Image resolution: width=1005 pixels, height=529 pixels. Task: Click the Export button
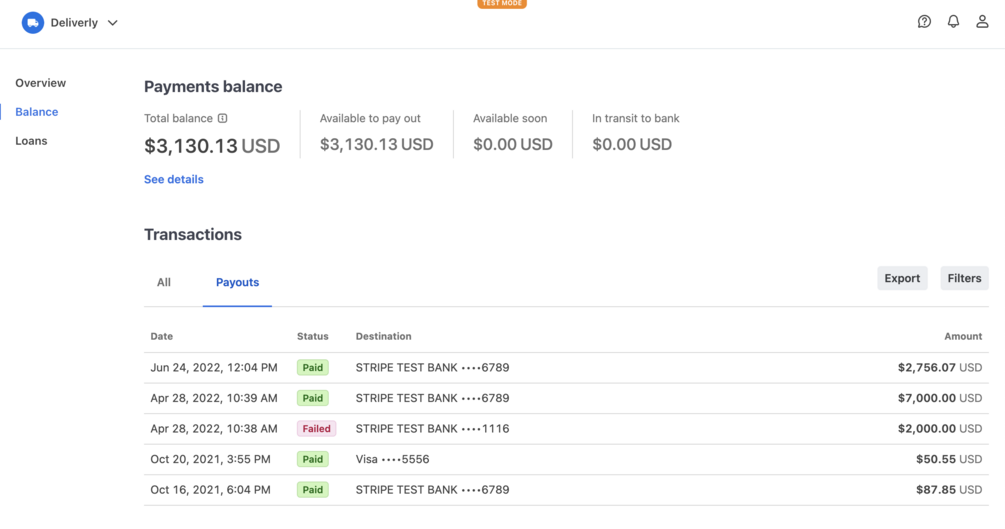tap(901, 278)
